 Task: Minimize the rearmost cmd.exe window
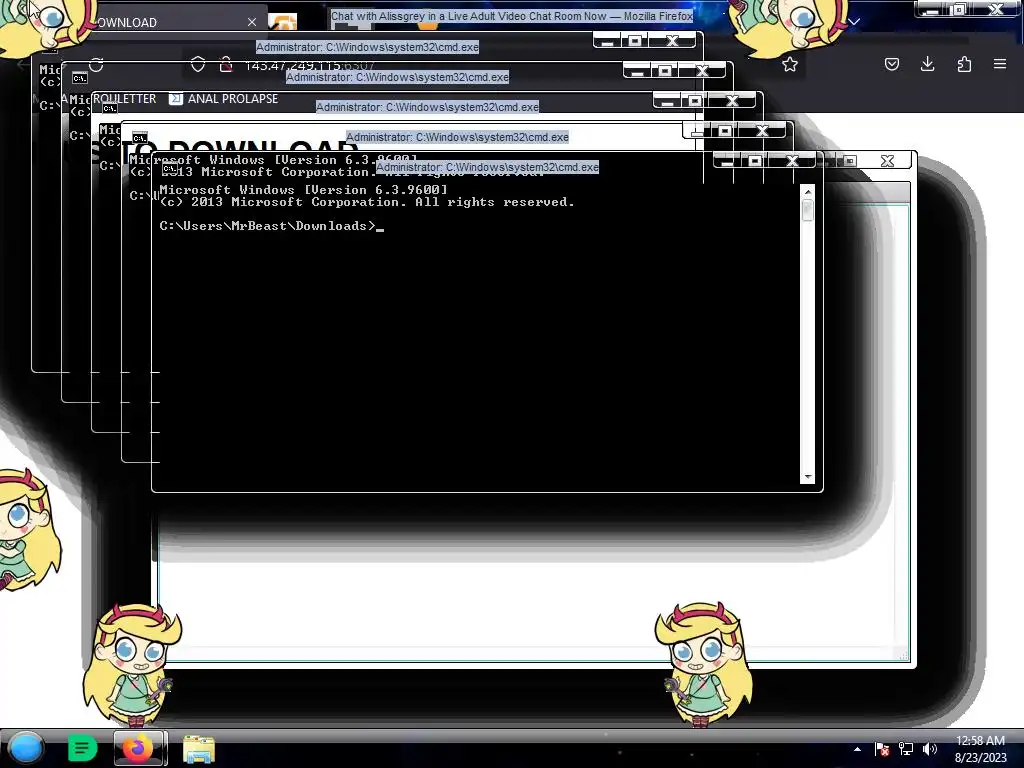[x=607, y=40]
